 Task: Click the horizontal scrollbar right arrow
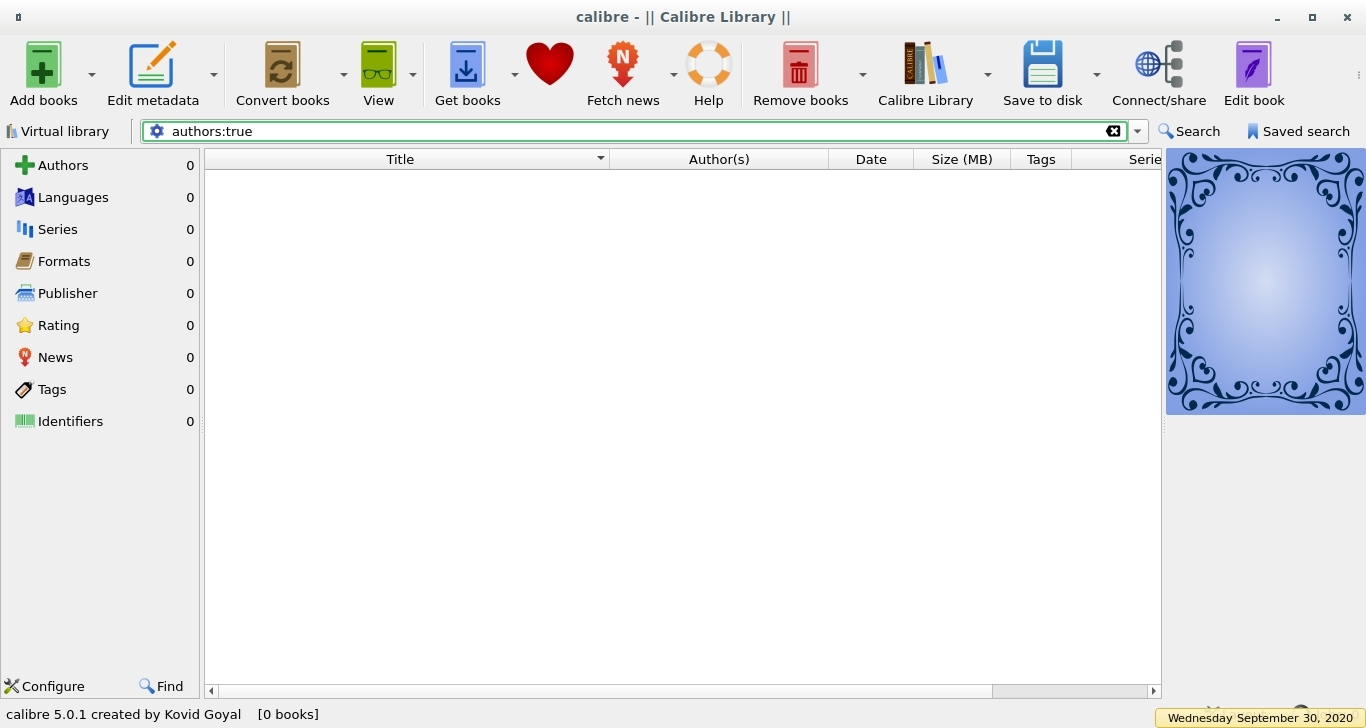click(1153, 691)
